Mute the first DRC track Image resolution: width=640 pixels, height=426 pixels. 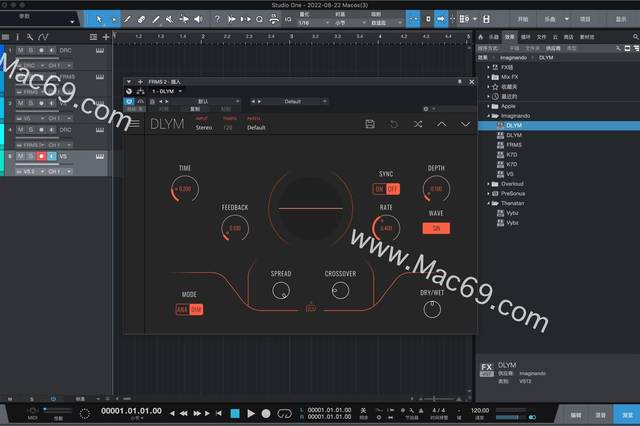[x=20, y=50]
